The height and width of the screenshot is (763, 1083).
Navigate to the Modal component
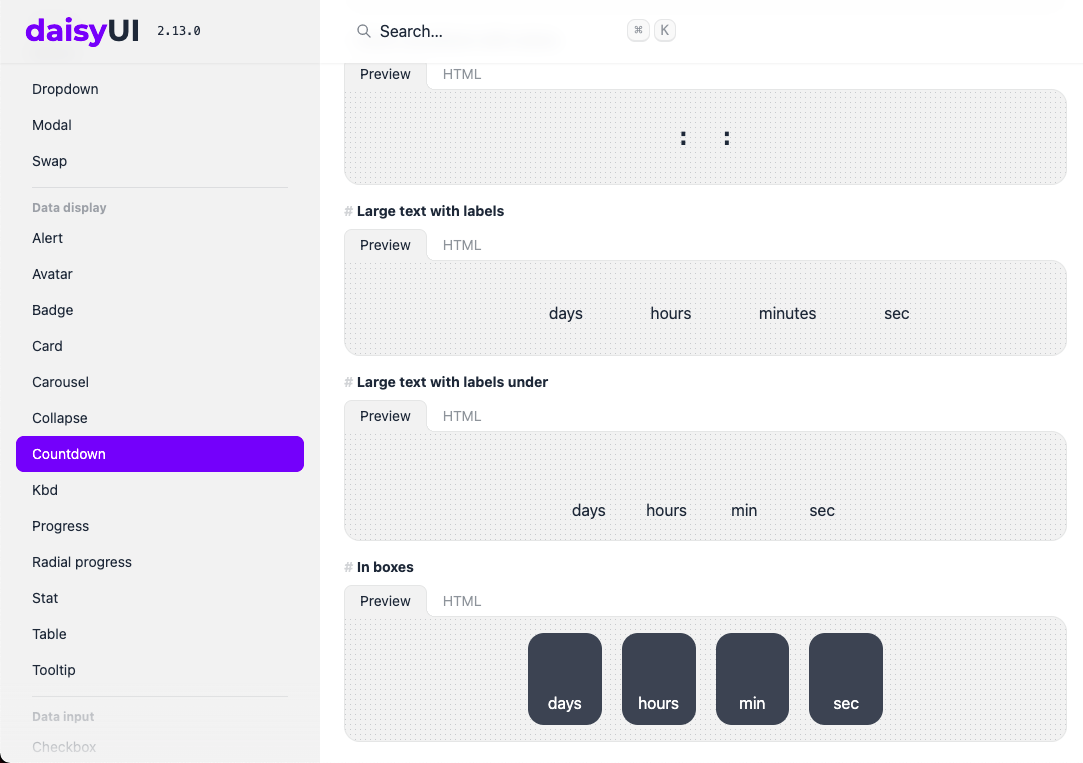click(51, 125)
